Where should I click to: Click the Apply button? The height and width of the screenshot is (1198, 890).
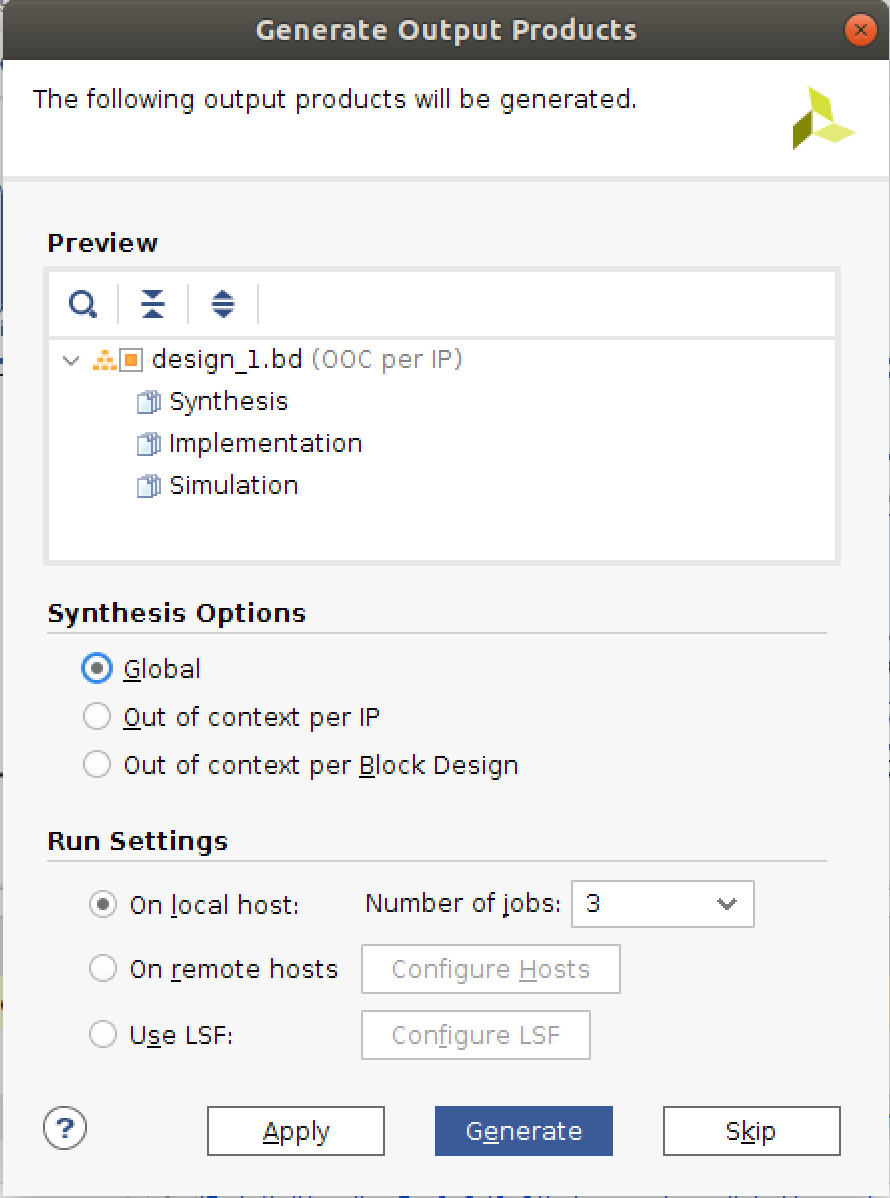pos(296,1131)
